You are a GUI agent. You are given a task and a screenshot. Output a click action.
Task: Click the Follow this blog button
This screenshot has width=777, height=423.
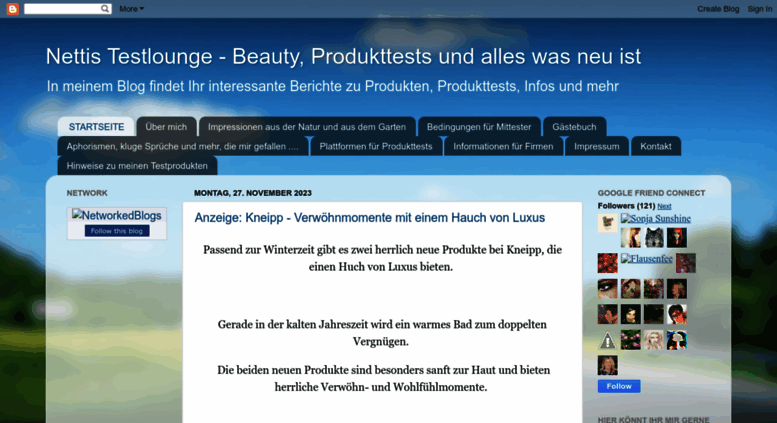pyautogui.click(x=116, y=231)
